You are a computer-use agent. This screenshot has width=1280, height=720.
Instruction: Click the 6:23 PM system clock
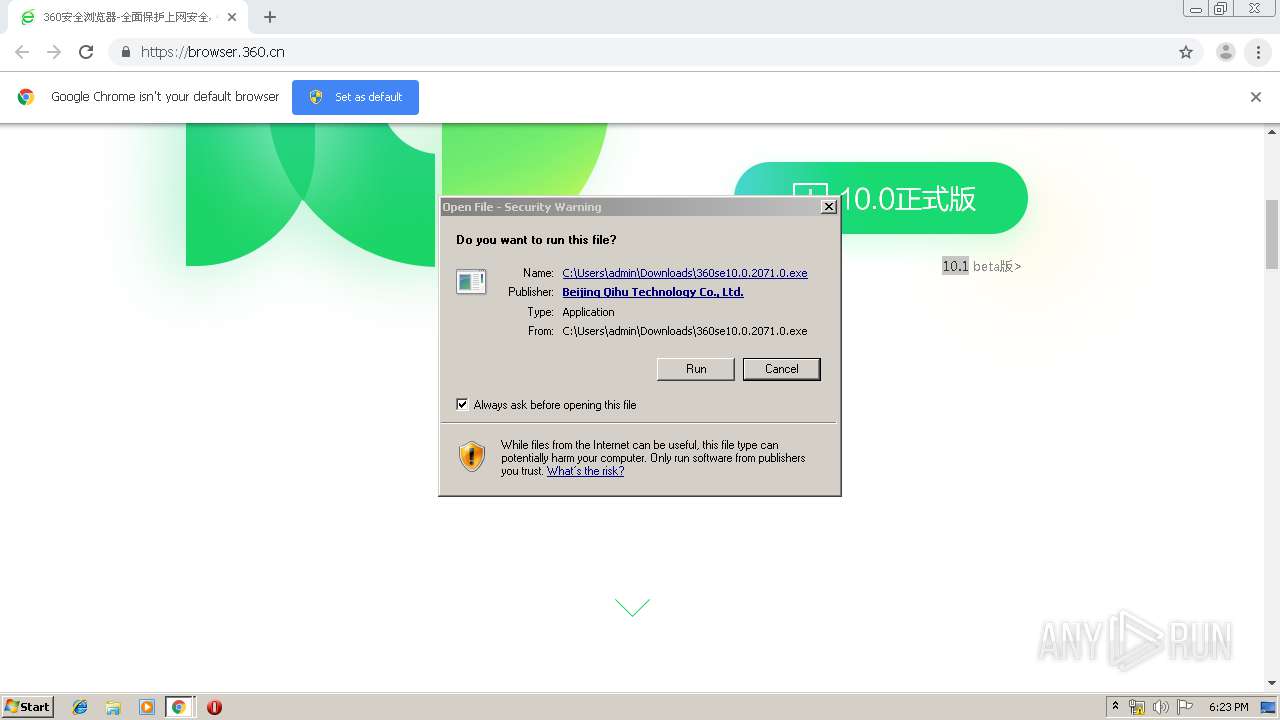click(1228, 707)
